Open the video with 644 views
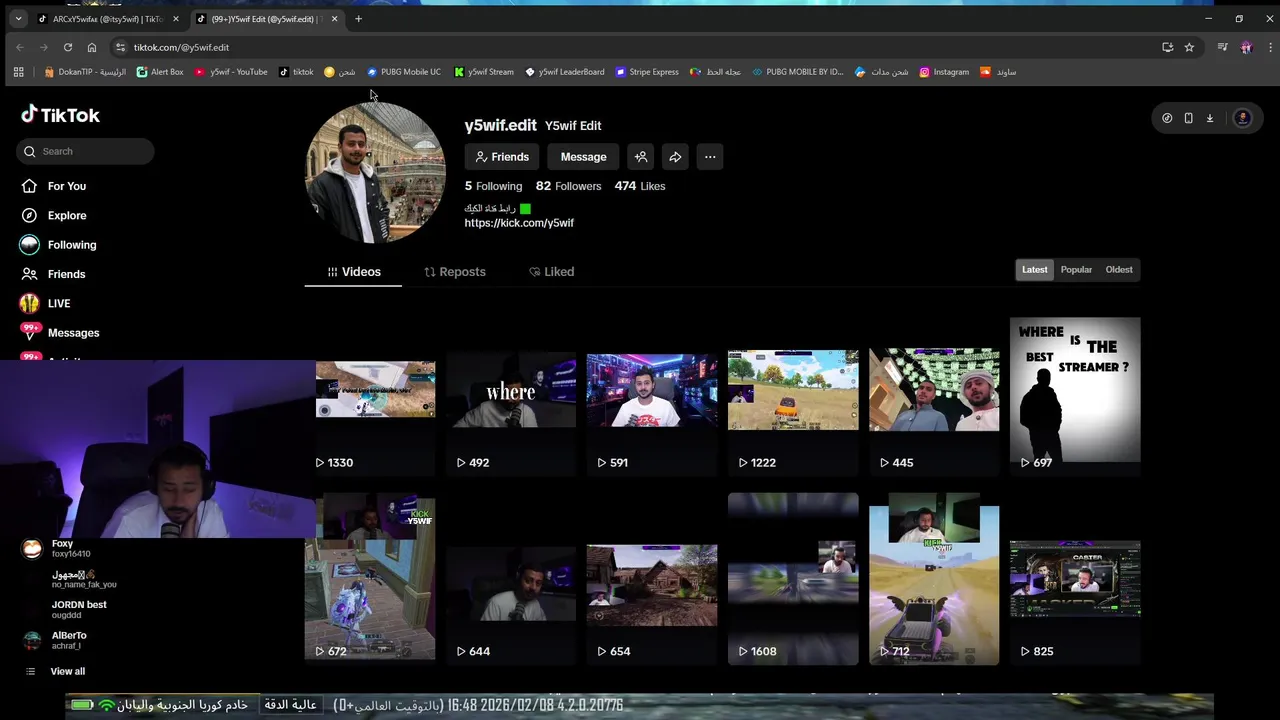This screenshot has height=720, width=1280. pos(511,579)
